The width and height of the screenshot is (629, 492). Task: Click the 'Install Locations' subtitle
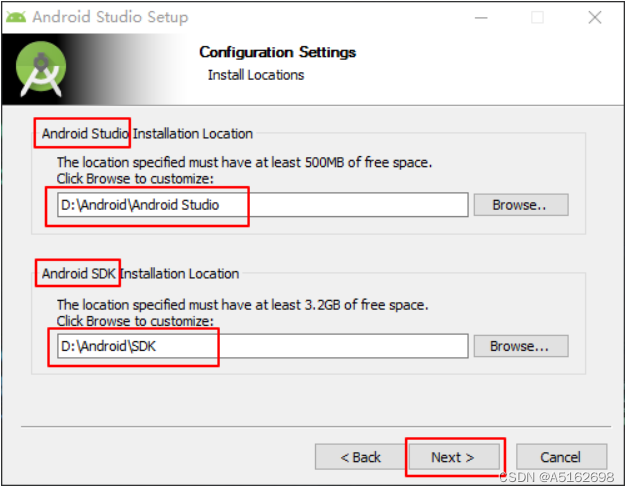pyautogui.click(x=257, y=75)
